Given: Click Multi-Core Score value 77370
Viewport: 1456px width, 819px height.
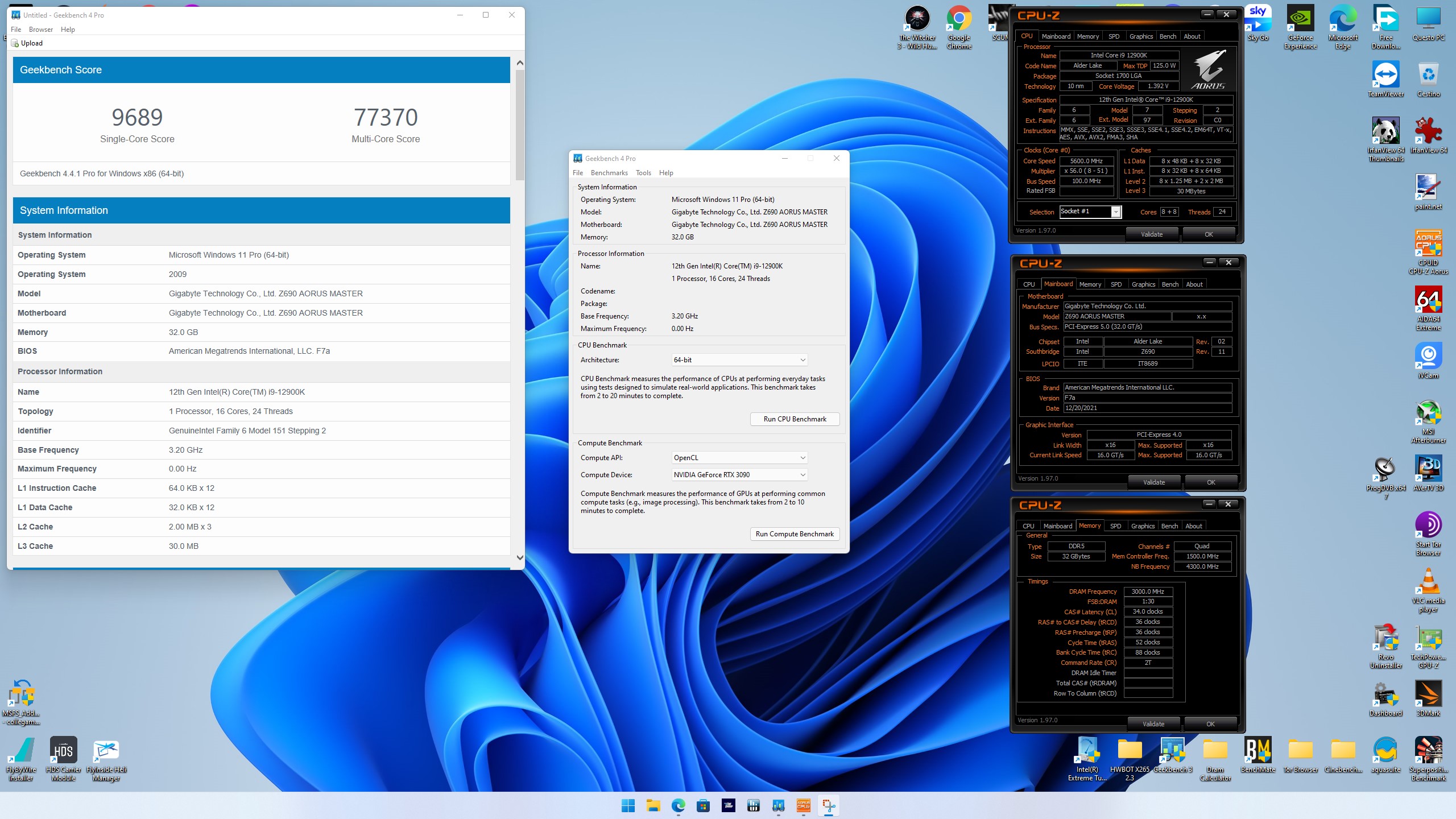Looking at the screenshot, I should click(386, 118).
